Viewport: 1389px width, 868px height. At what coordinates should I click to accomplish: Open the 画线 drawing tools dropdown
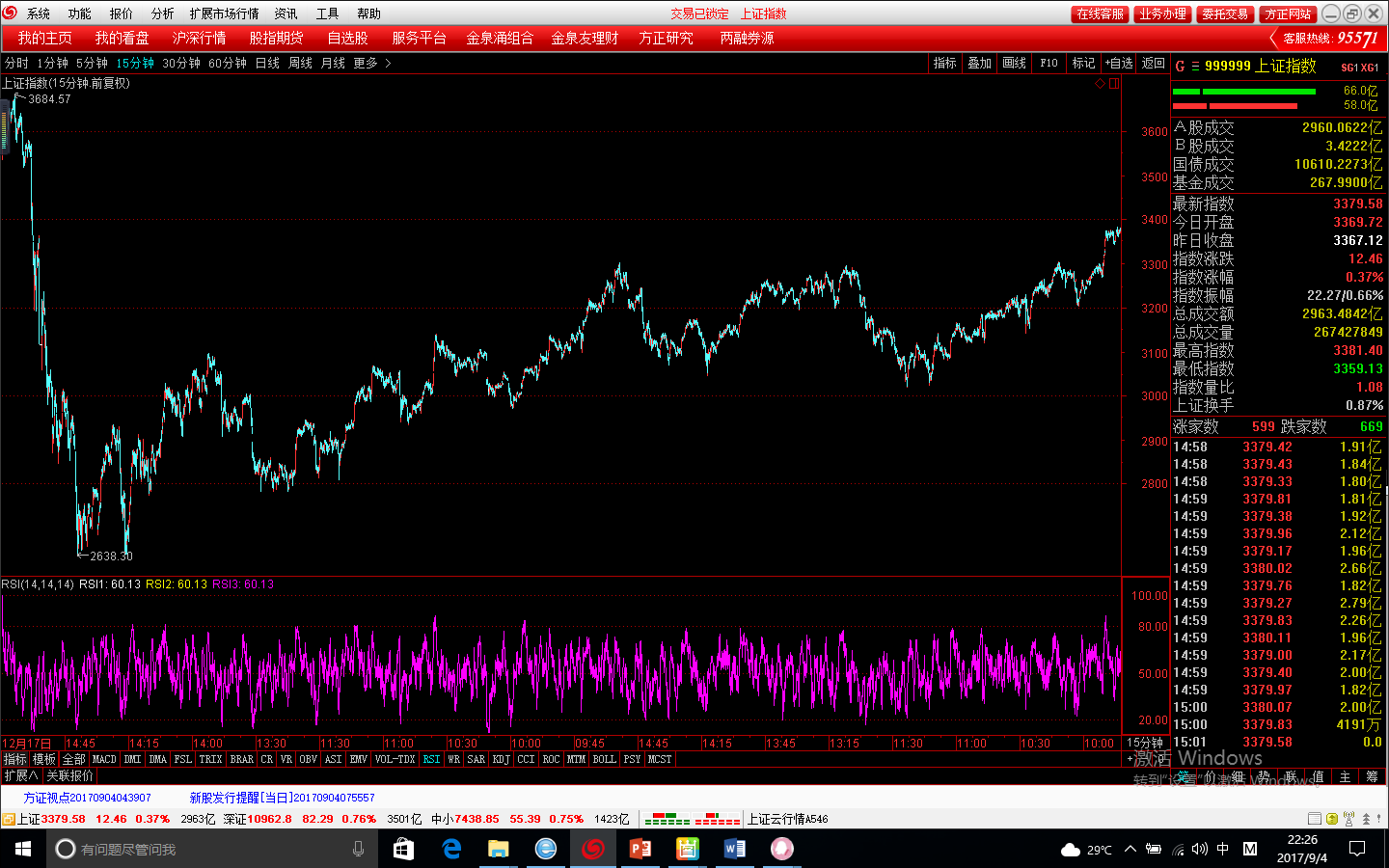pos(1014,63)
